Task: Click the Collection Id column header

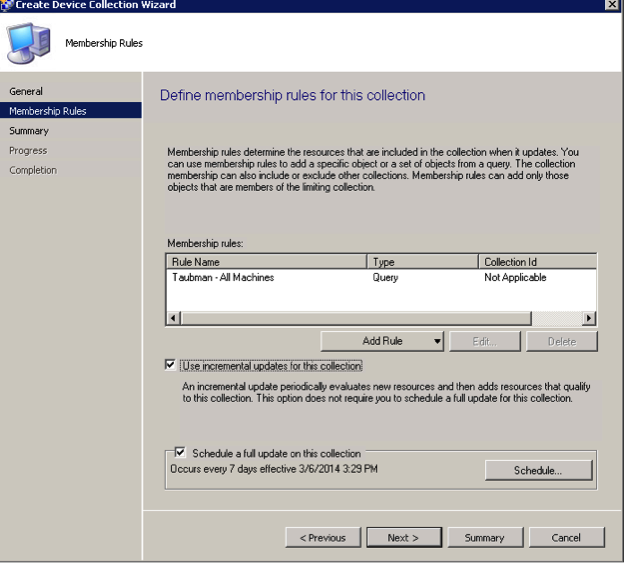Action: pos(537,262)
